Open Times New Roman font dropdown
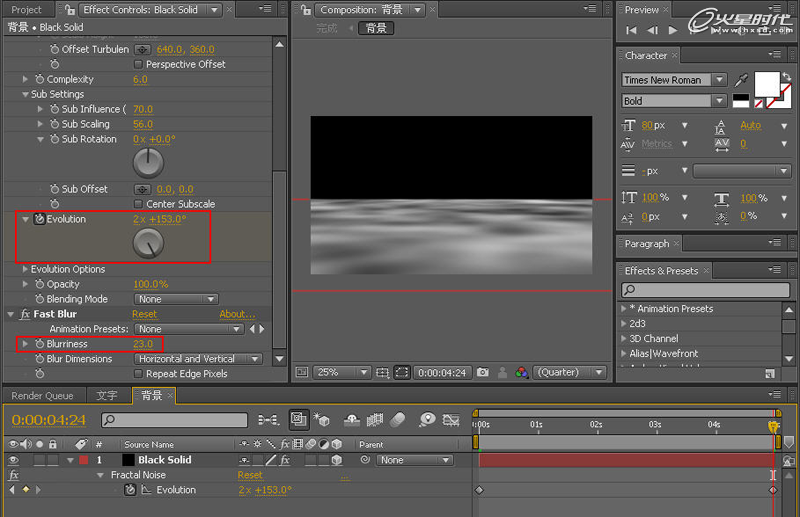The width and height of the screenshot is (800, 517). pyautogui.click(x=673, y=80)
